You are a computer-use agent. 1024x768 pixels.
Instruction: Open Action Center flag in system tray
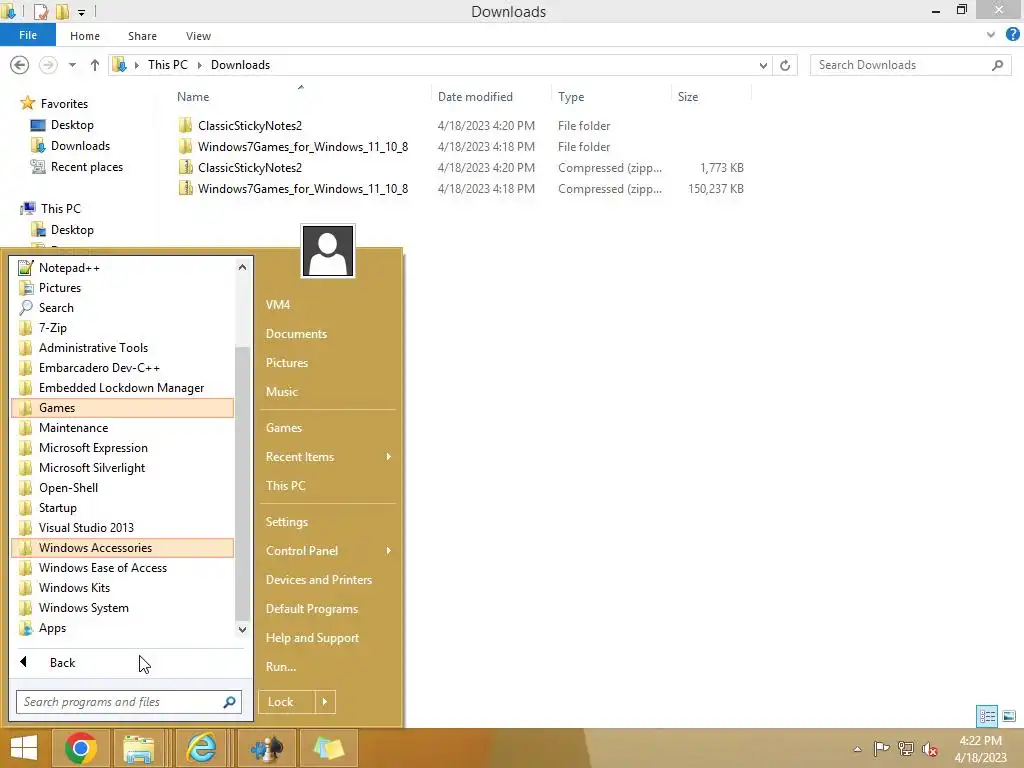881,748
